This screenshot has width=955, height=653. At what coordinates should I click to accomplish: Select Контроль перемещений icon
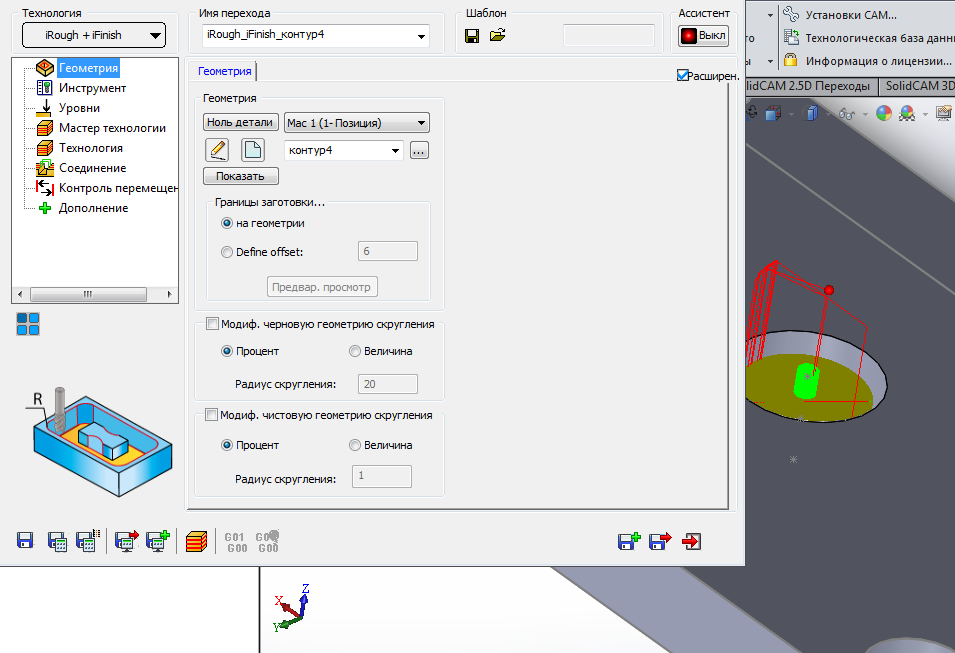tap(44, 188)
